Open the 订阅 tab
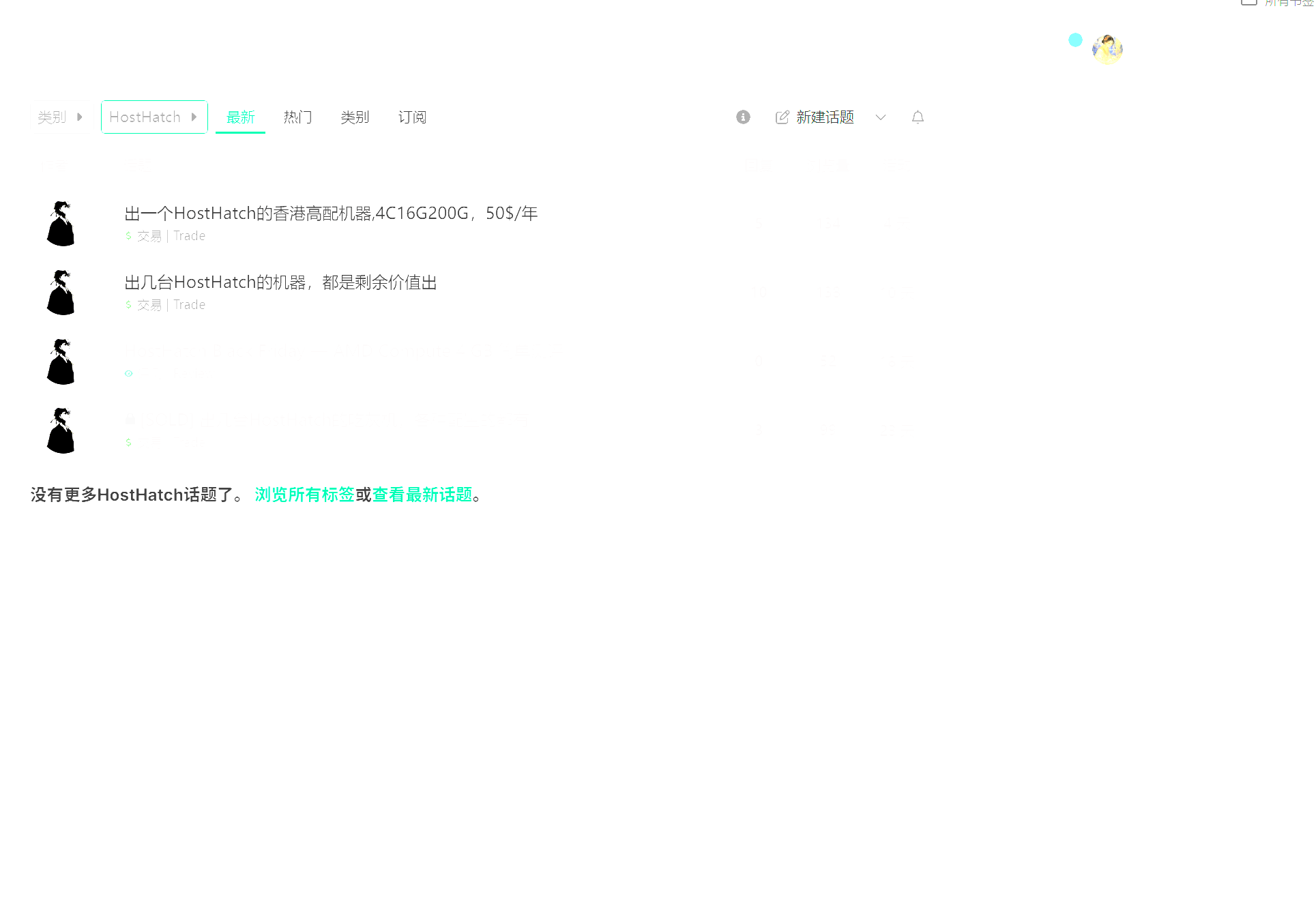Screen dimensions: 1316x897 pyautogui.click(x=412, y=117)
